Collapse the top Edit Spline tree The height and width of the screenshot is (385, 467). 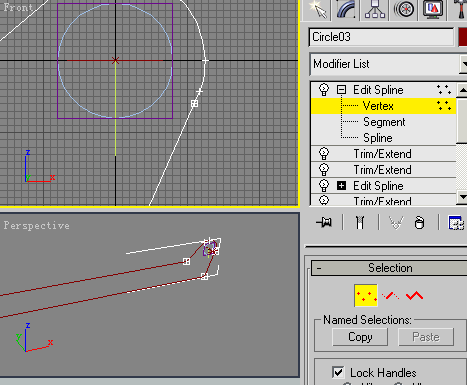pos(341,90)
